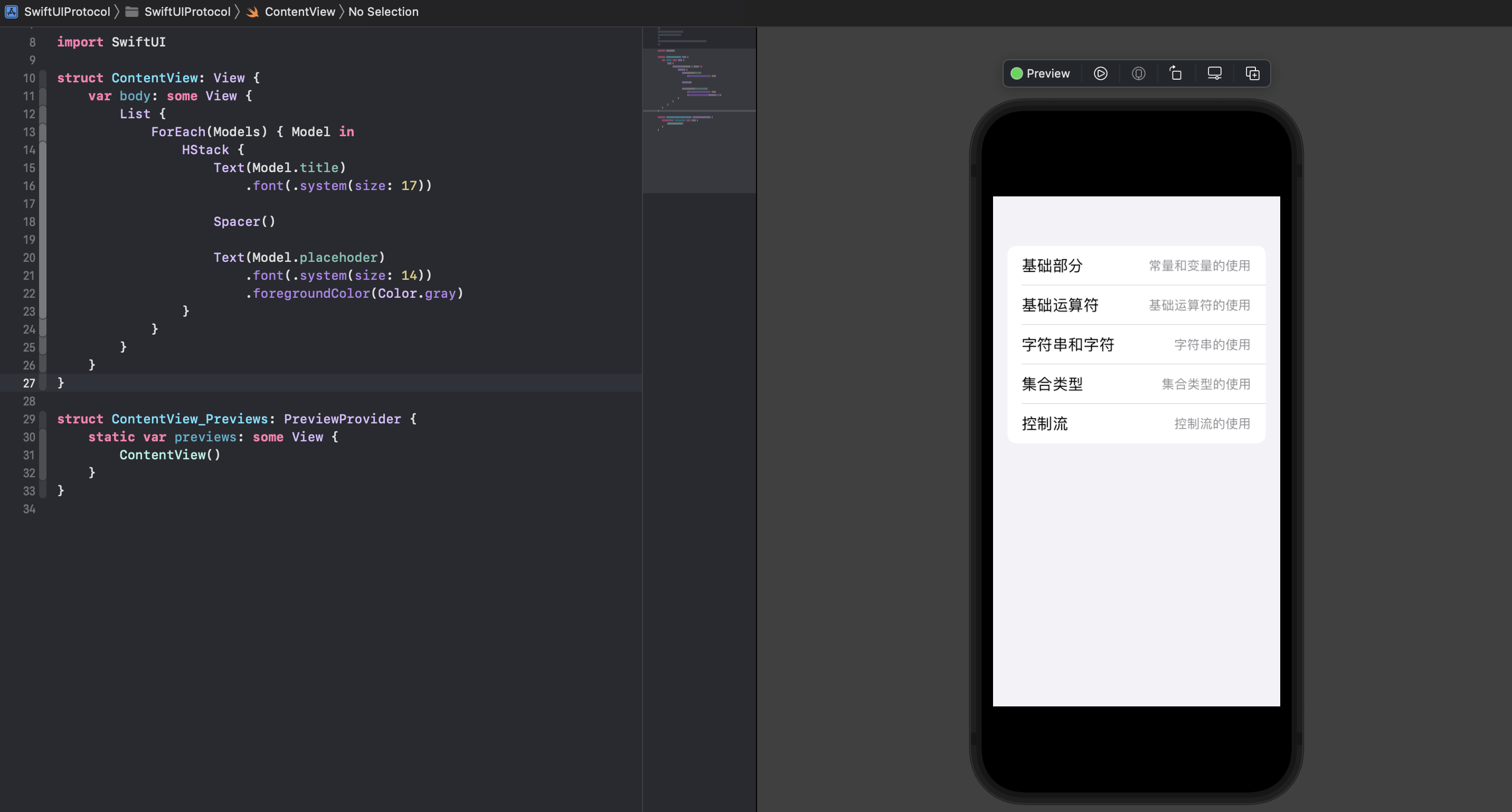Click the Swift file icon beside ContentView
The width and height of the screenshot is (1512, 812).
pos(253,12)
